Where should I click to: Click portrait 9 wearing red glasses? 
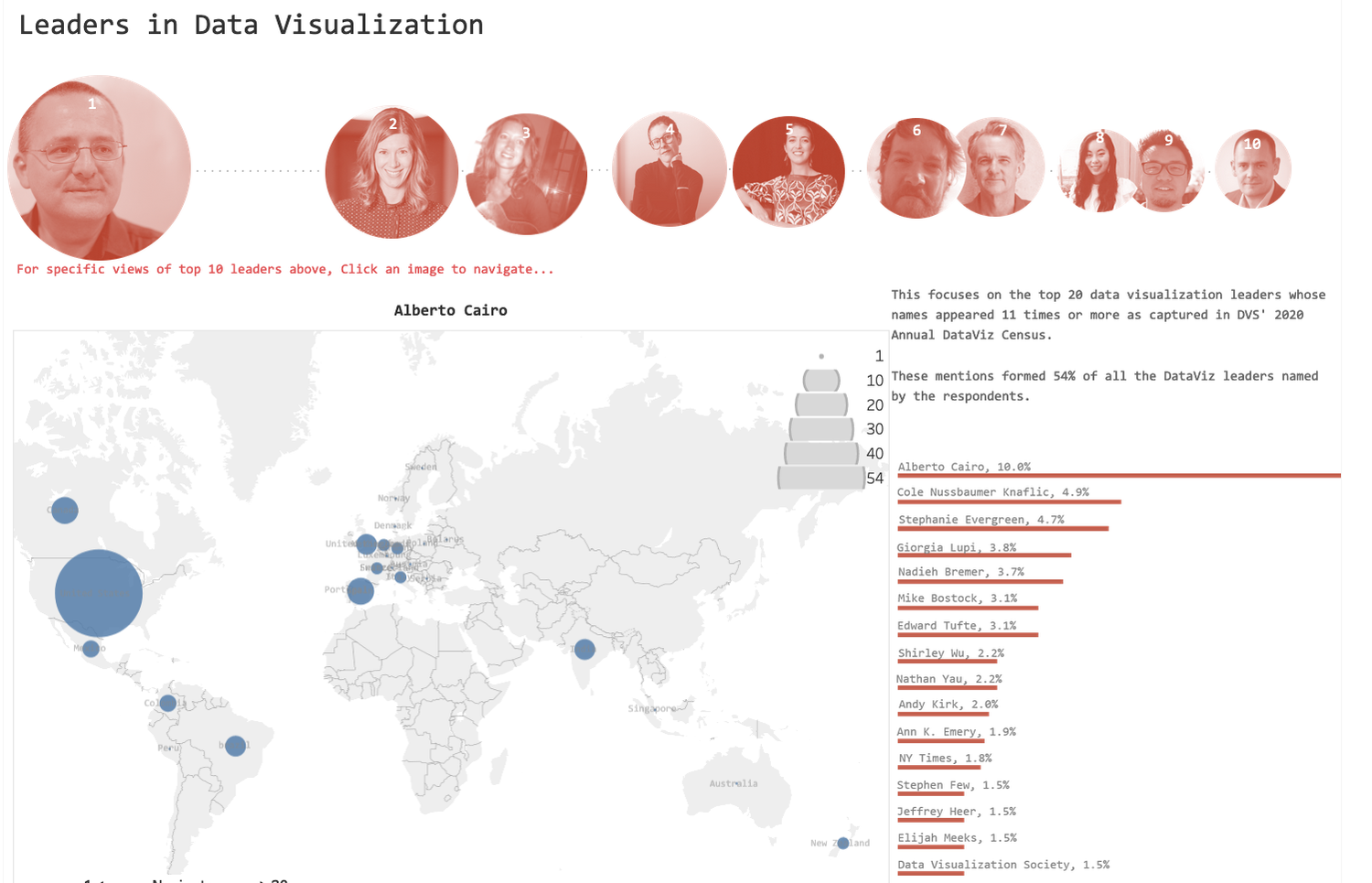coord(1167,169)
